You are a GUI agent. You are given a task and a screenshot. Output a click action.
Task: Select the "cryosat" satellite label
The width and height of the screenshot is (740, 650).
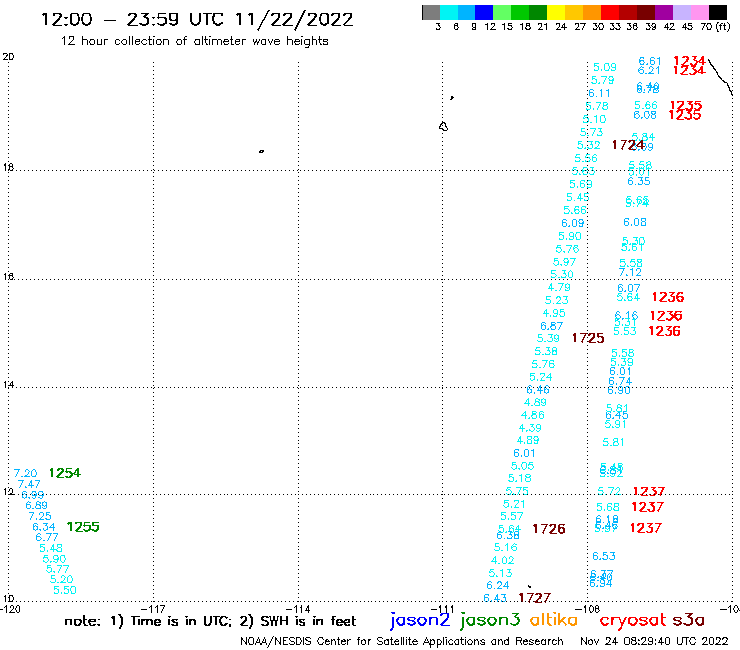click(x=632, y=621)
